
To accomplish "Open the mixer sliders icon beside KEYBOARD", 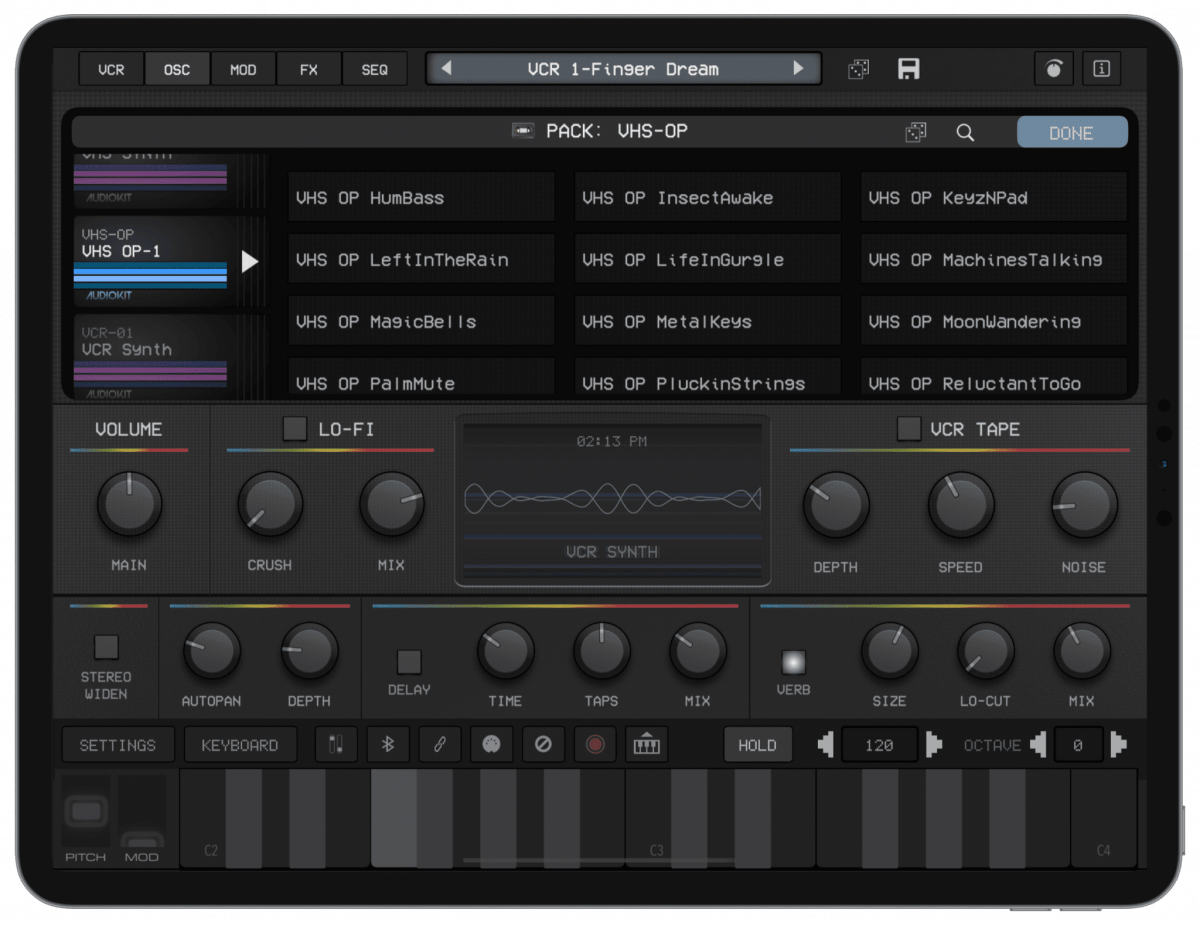I will (336, 745).
